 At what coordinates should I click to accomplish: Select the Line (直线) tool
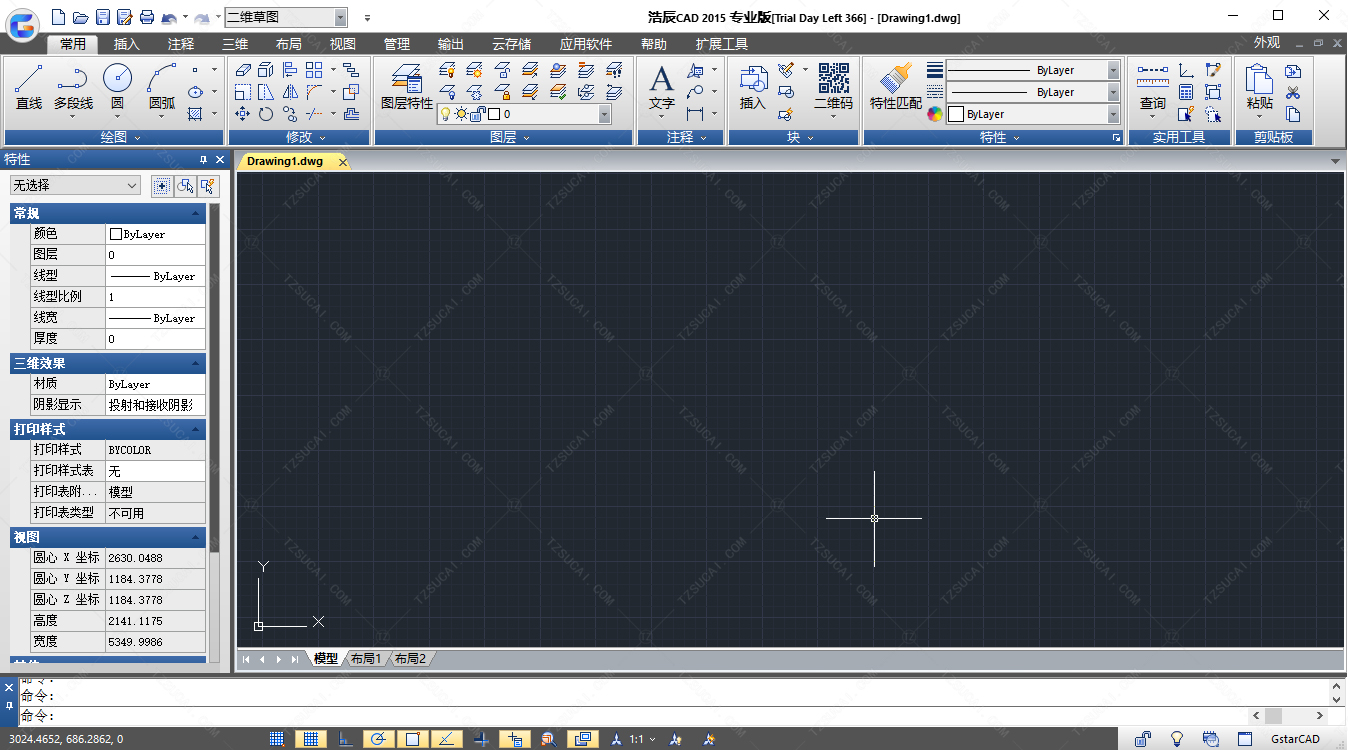tap(29, 88)
